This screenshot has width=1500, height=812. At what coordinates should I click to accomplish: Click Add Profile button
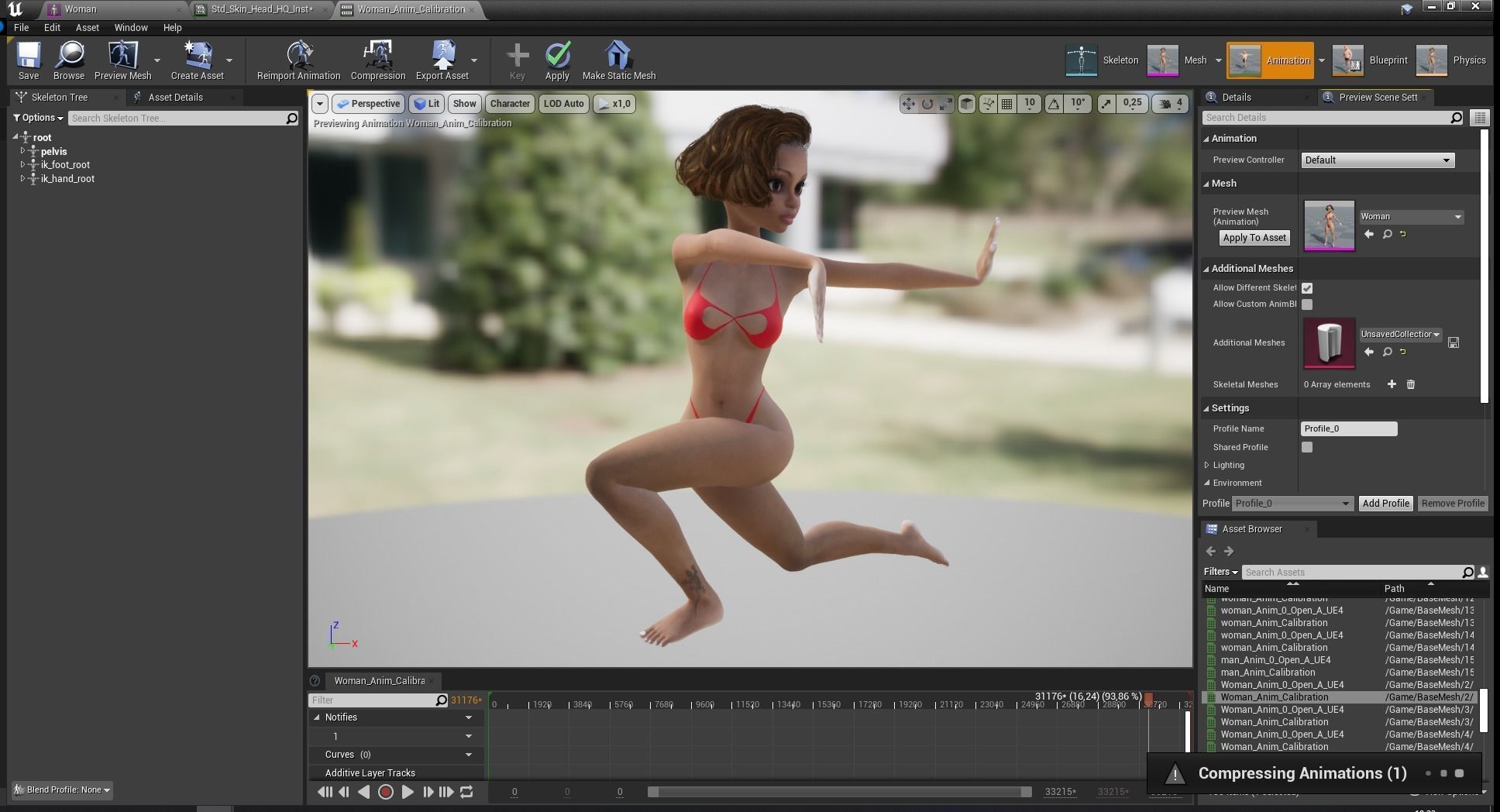(1385, 504)
